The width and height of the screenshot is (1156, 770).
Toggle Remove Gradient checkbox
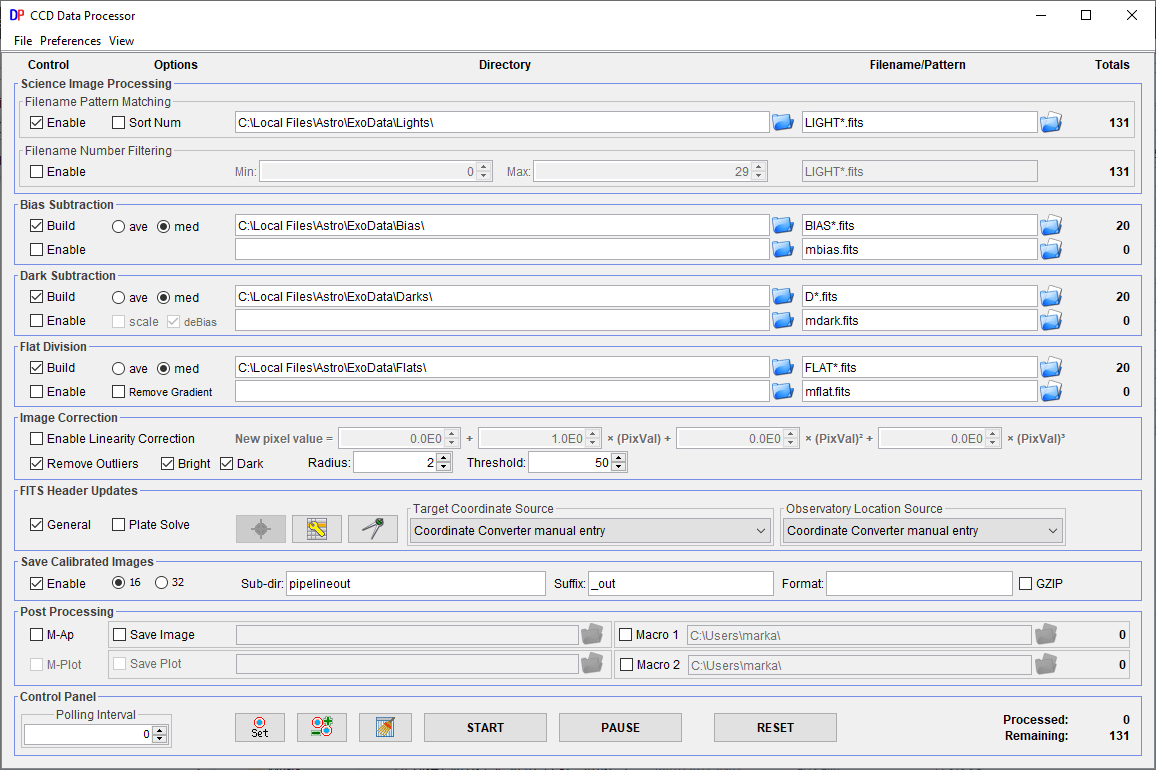point(118,392)
